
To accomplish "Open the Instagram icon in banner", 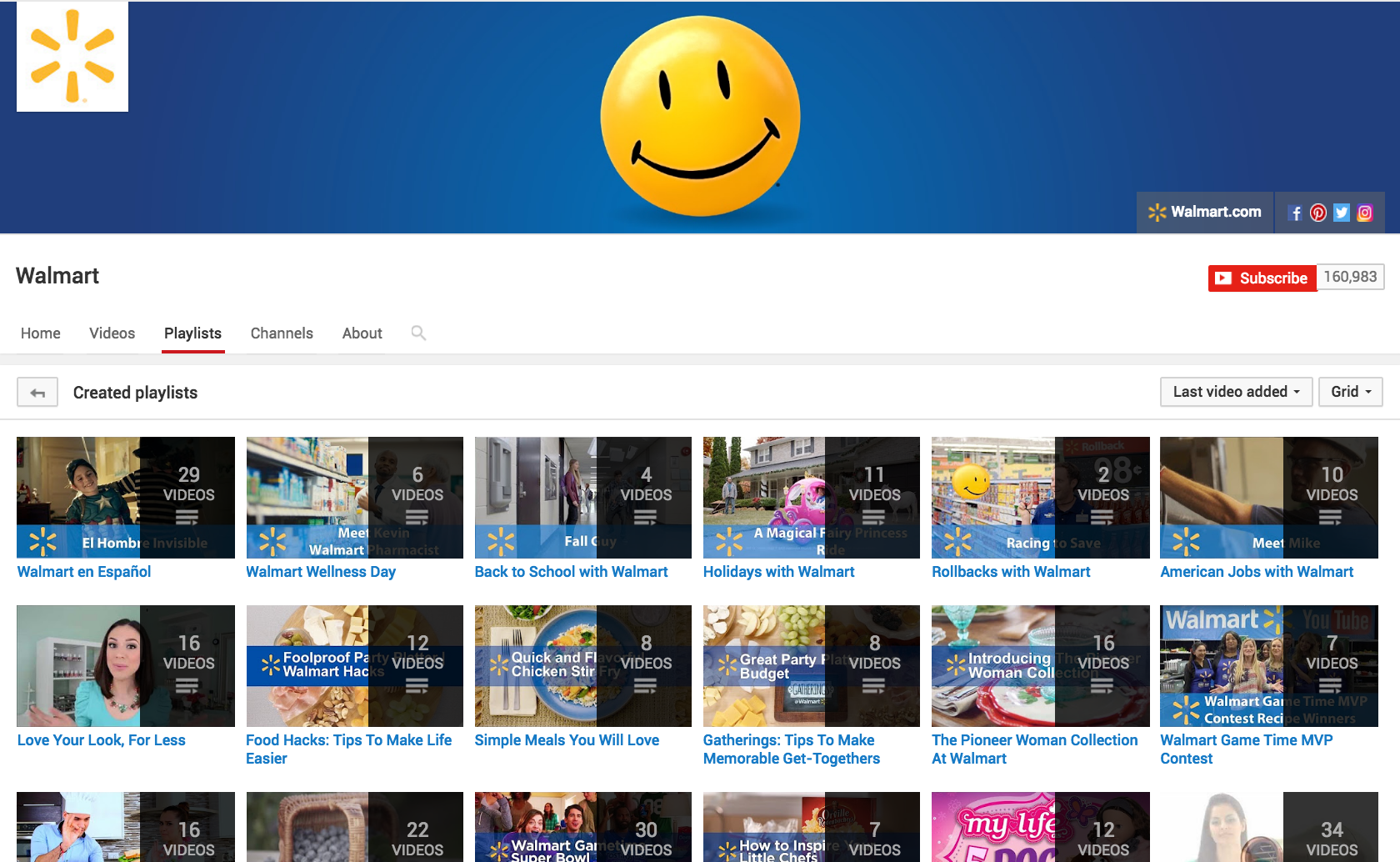I will click(x=1365, y=213).
